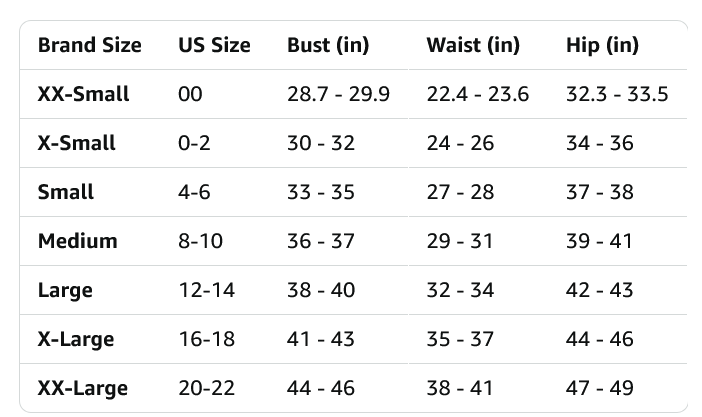Click the X-Large row label
The width and height of the screenshot is (702, 417).
click(x=75, y=339)
